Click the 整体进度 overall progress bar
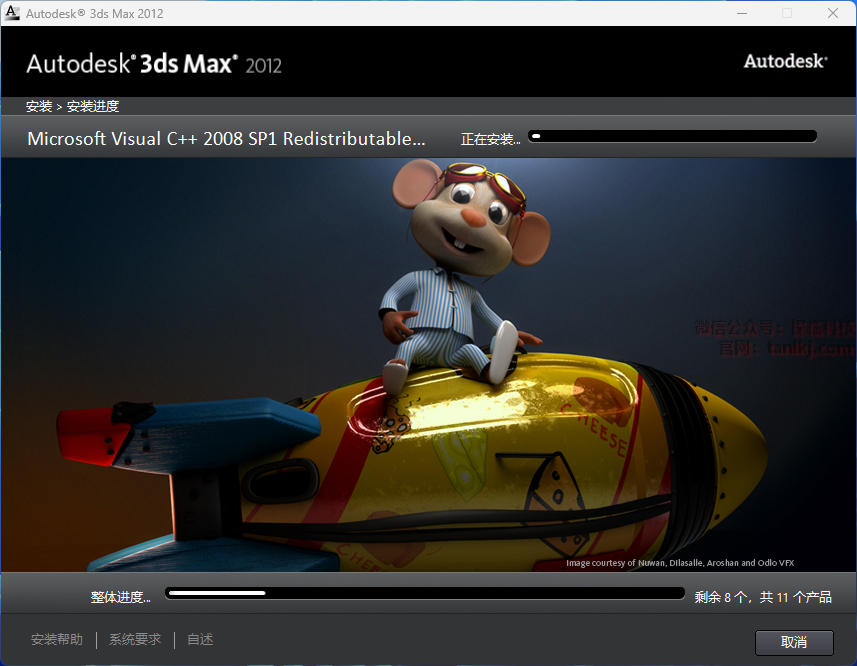The width and height of the screenshot is (857, 666). point(425,593)
